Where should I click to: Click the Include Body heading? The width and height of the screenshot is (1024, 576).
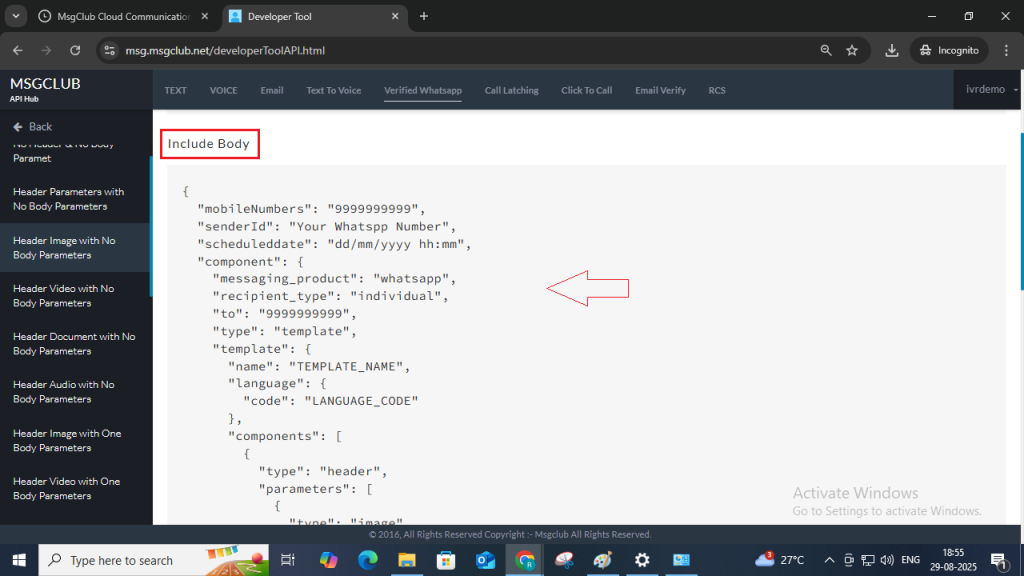point(209,144)
